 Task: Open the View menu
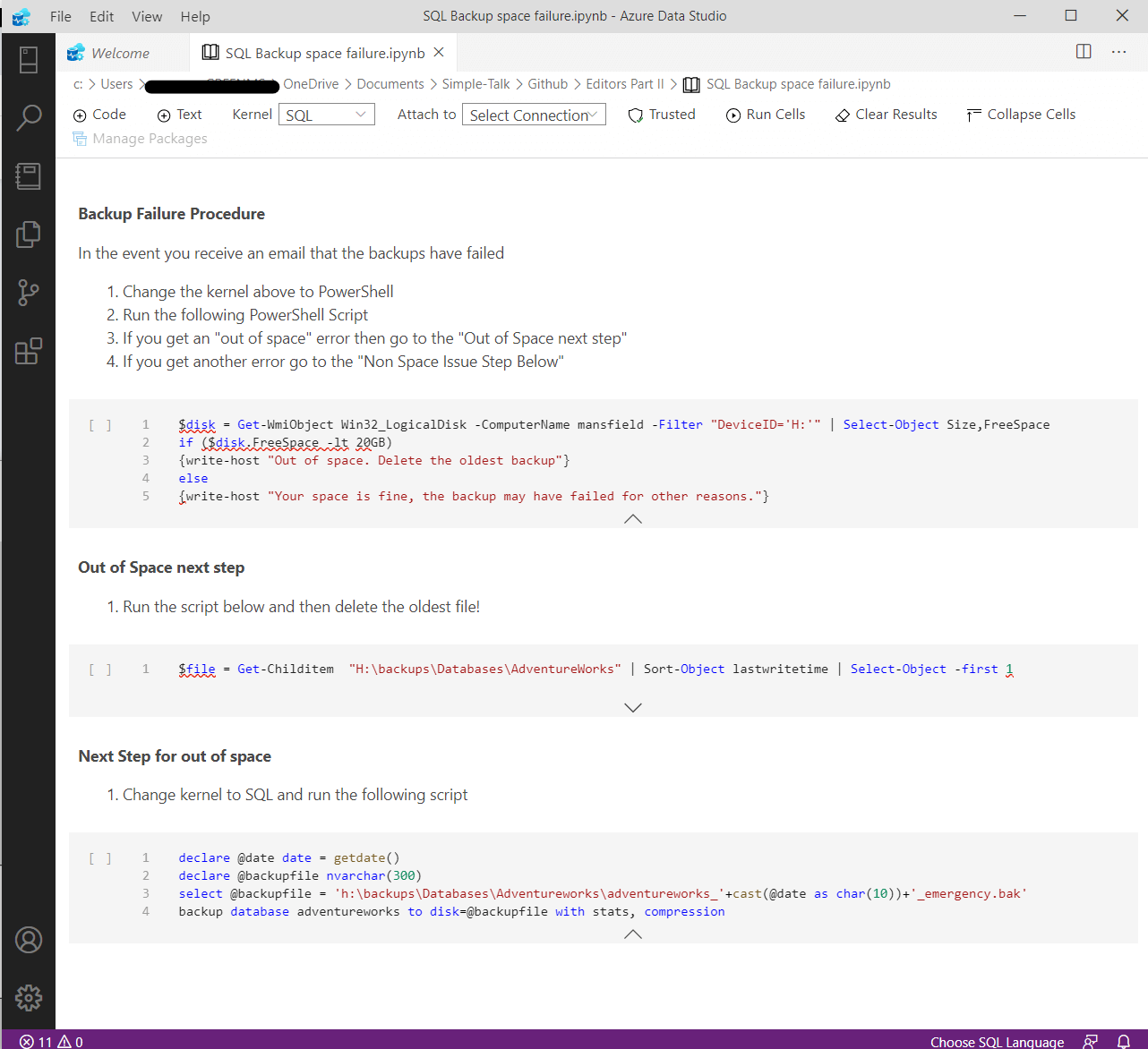[147, 16]
